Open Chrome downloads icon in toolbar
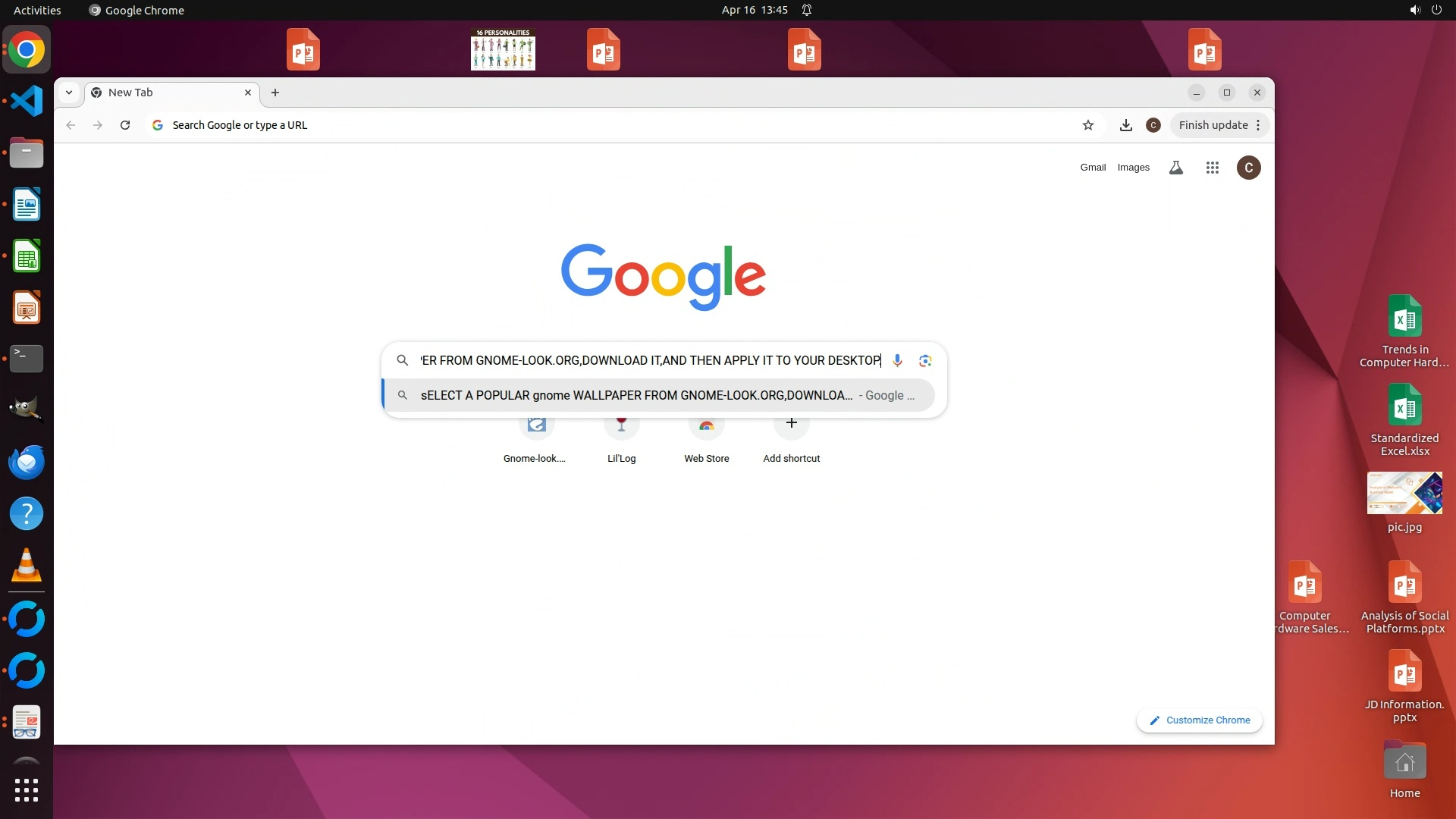The image size is (1456, 819). pyautogui.click(x=1126, y=125)
